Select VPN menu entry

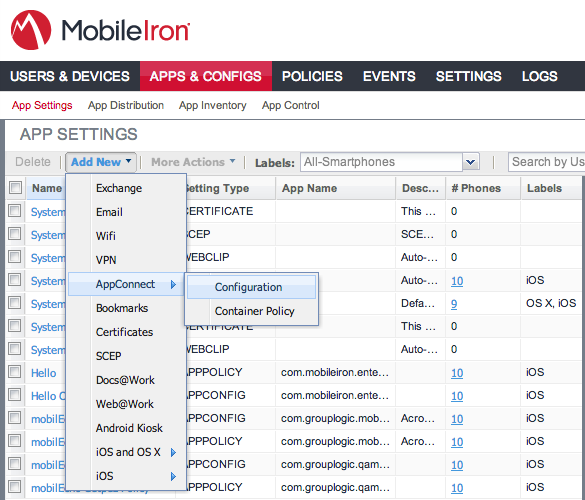pyautogui.click(x=126, y=260)
